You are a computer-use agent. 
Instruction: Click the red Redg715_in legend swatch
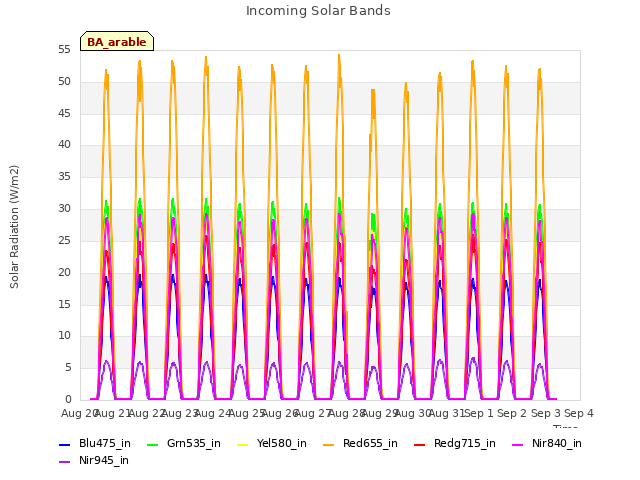tap(420, 444)
